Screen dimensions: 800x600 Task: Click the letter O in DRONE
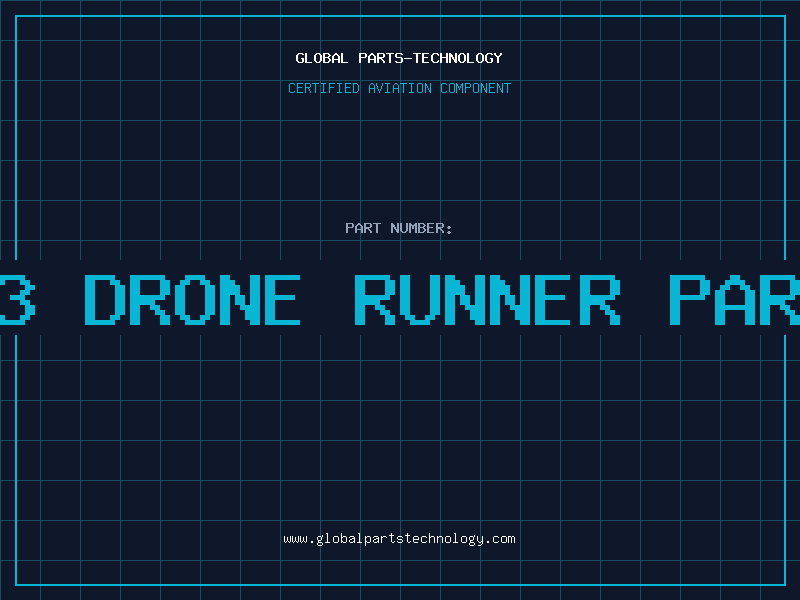(x=191, y=299)
